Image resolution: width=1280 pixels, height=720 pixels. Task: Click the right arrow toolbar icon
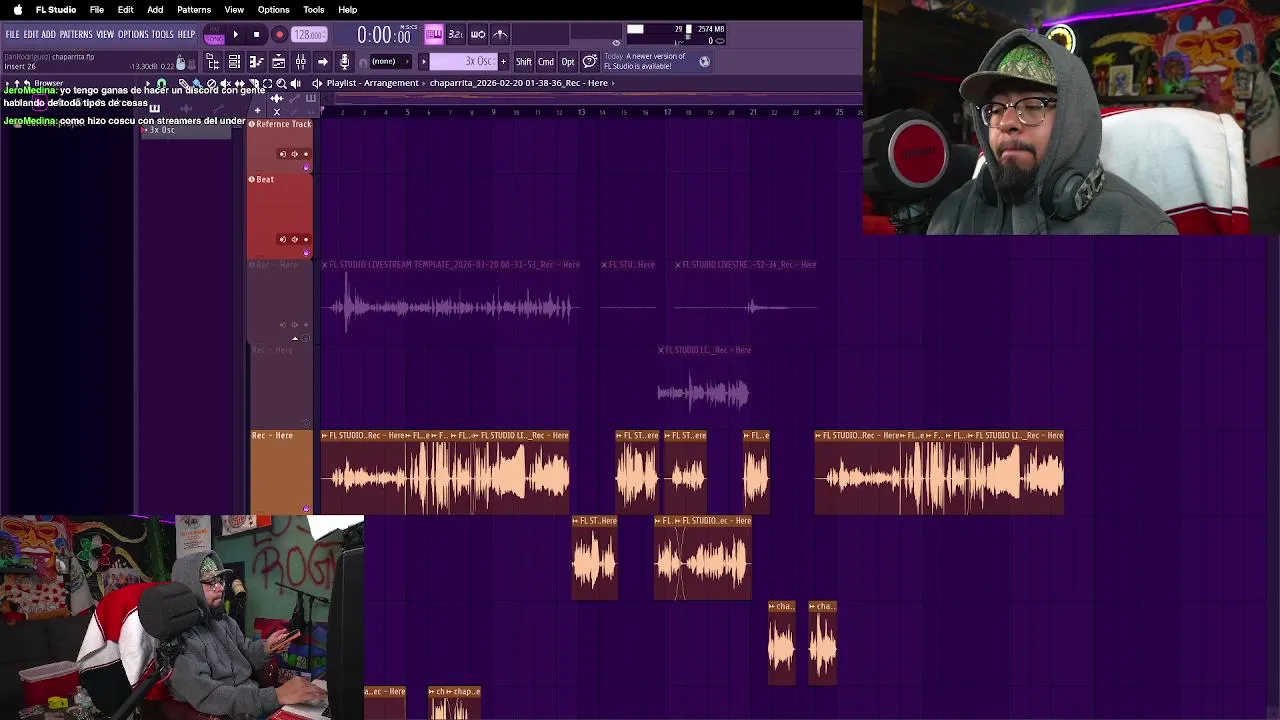click(322, 62)
